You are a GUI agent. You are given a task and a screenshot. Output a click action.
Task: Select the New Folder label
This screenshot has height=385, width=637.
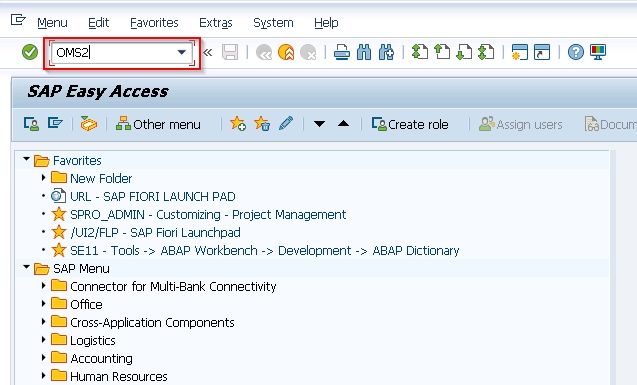click(101, 179)
